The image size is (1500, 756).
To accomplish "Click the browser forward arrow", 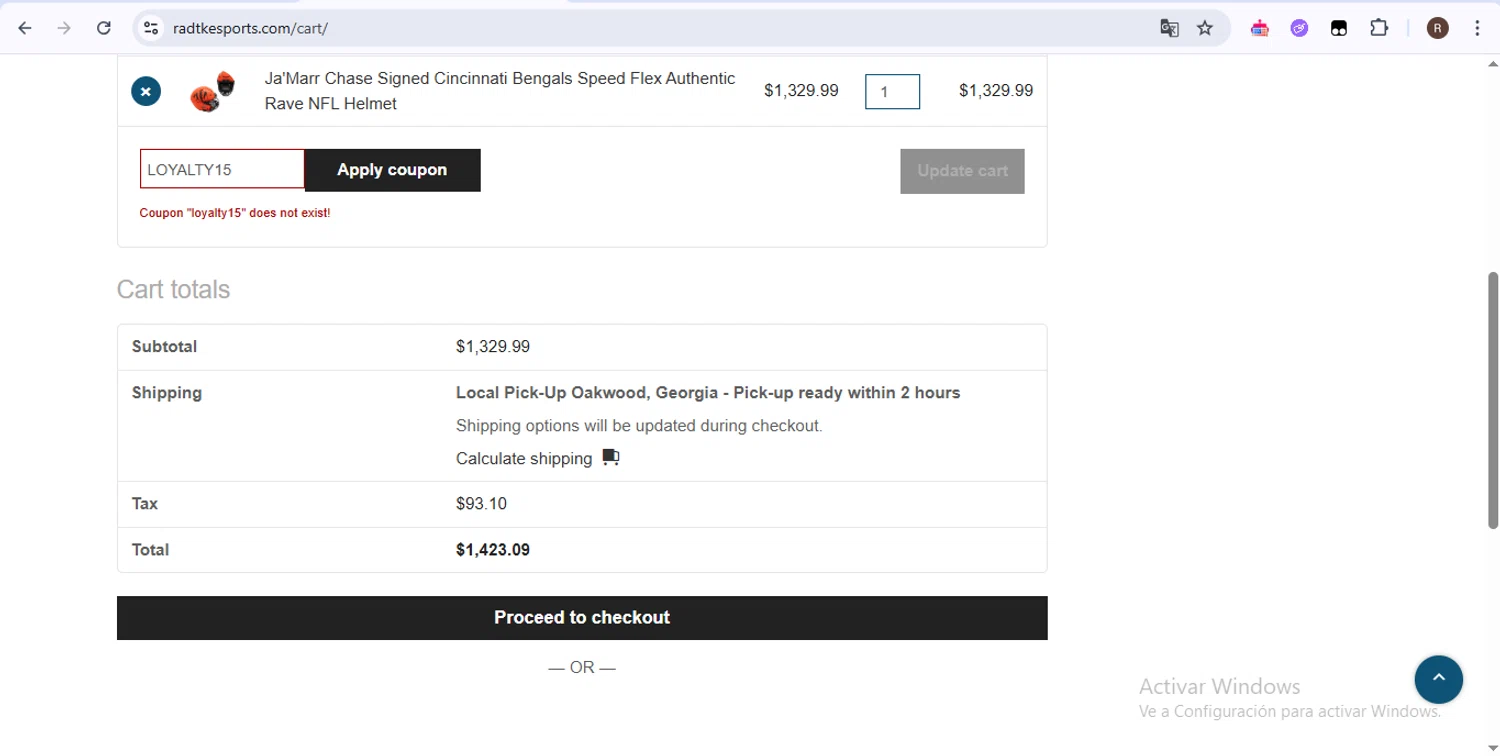I will click(64, 28).
